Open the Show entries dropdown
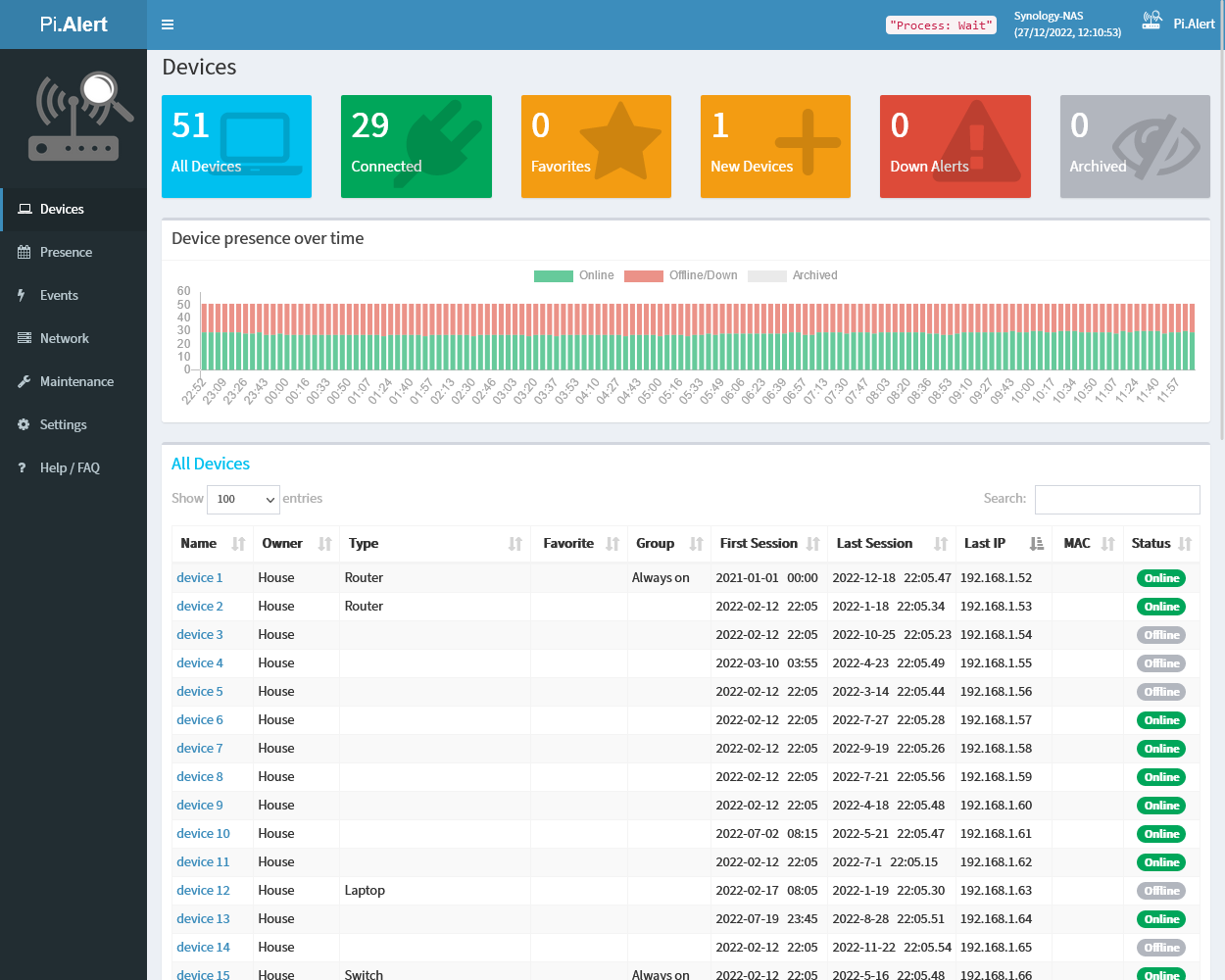 click(x=244, y=499)
